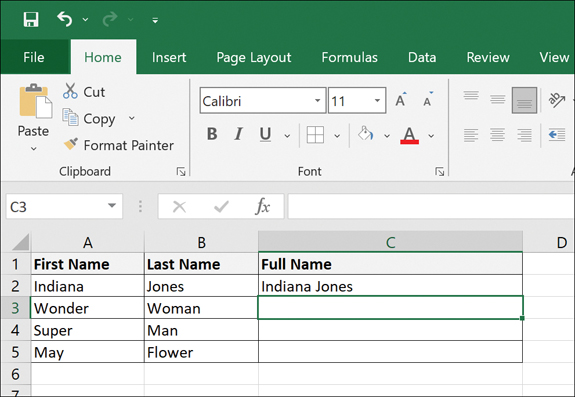Expand the Copy dropdown arrow

click(x=132, y=118)
